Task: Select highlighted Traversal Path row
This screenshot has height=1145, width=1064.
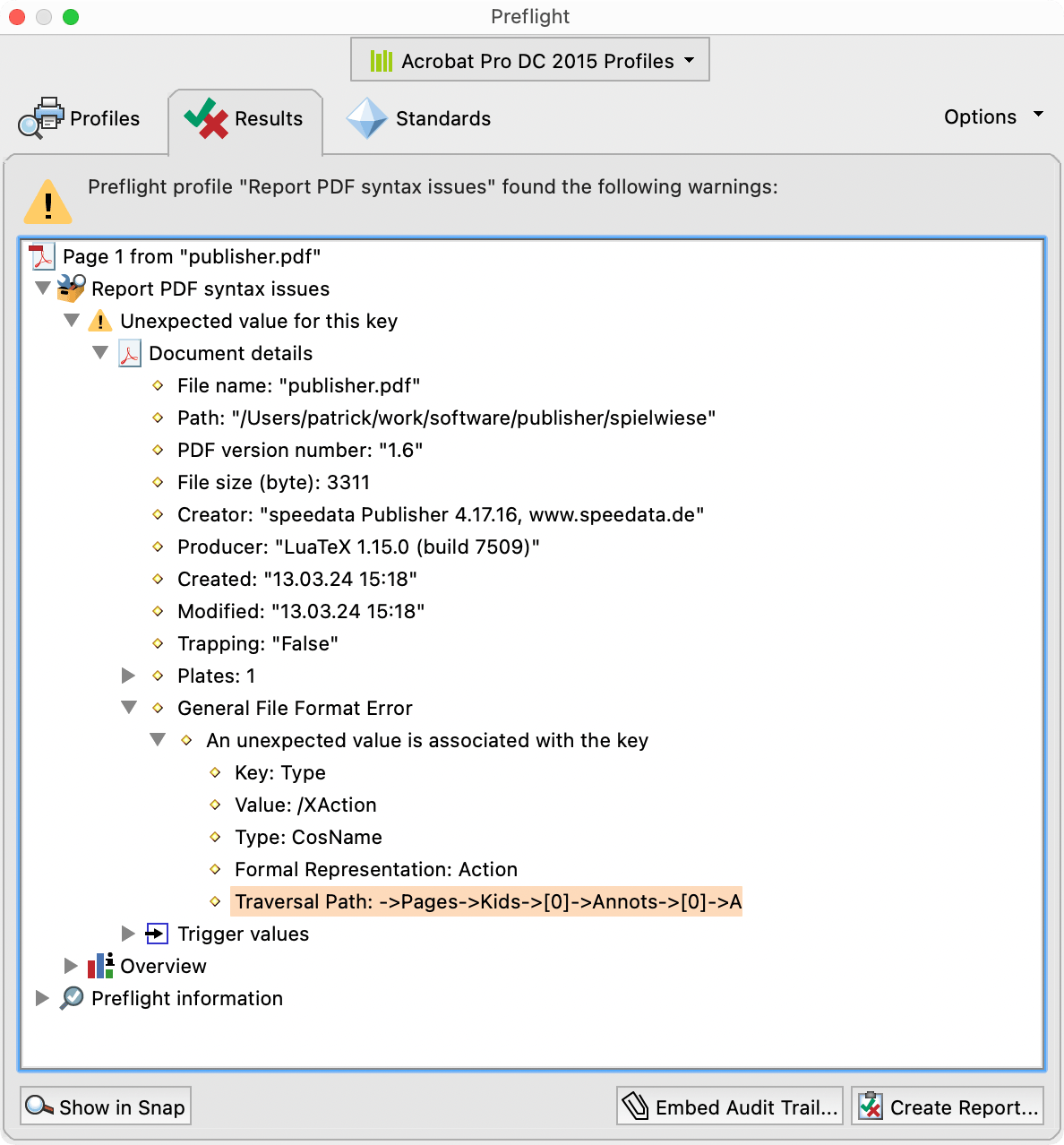Action: point(487,901)
